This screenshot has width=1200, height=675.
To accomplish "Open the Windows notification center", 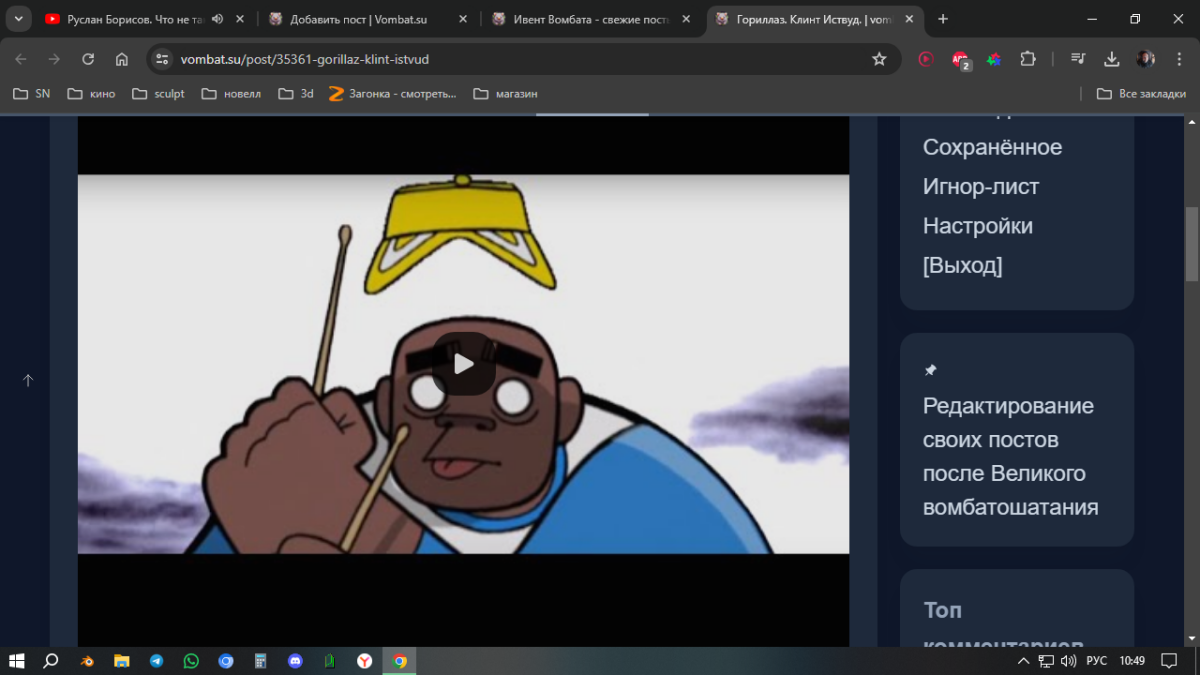I will tap(1168, 661).
